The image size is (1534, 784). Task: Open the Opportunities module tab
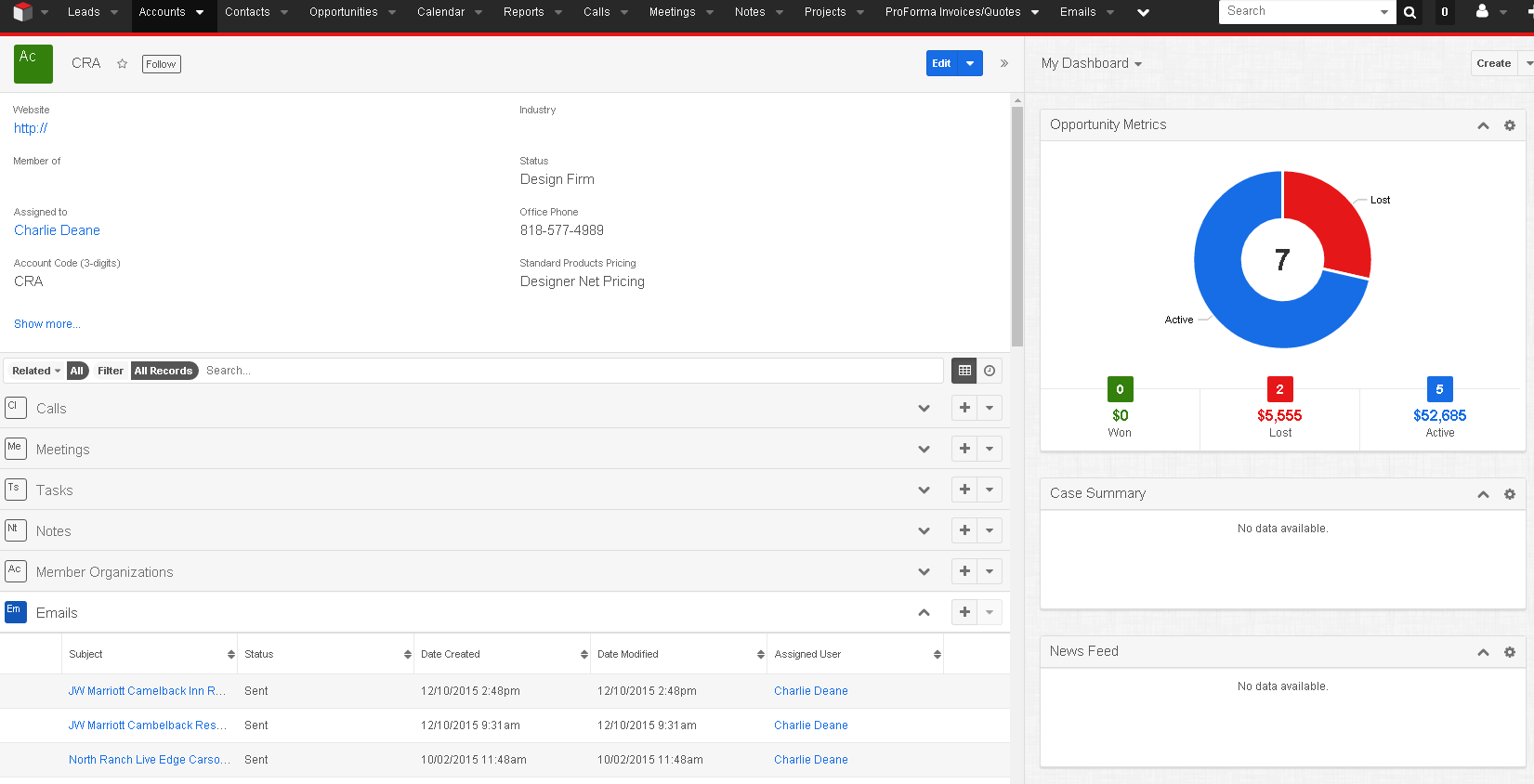344,12
